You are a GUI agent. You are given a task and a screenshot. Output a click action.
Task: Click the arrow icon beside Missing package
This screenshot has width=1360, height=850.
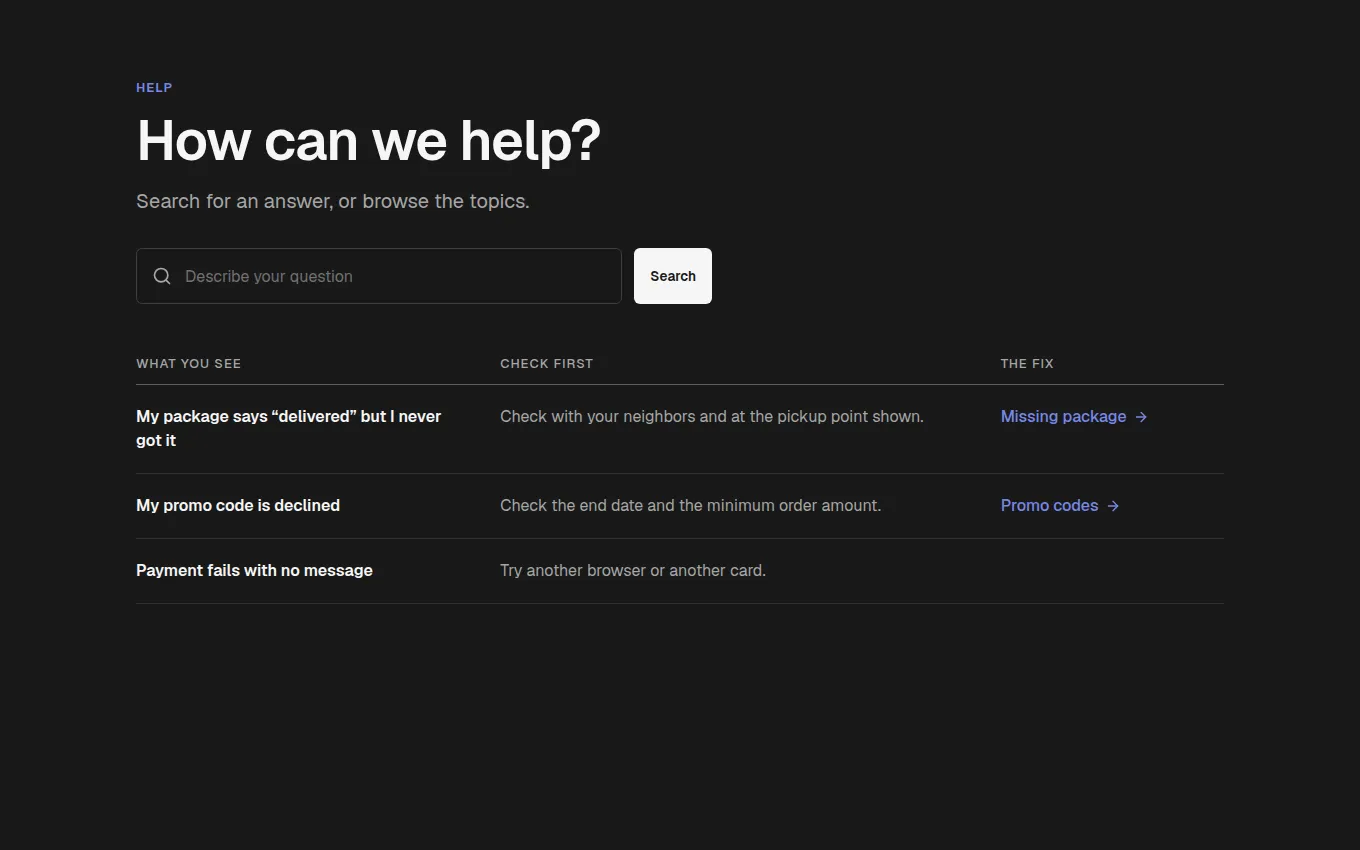click(x=1141, y=417)
